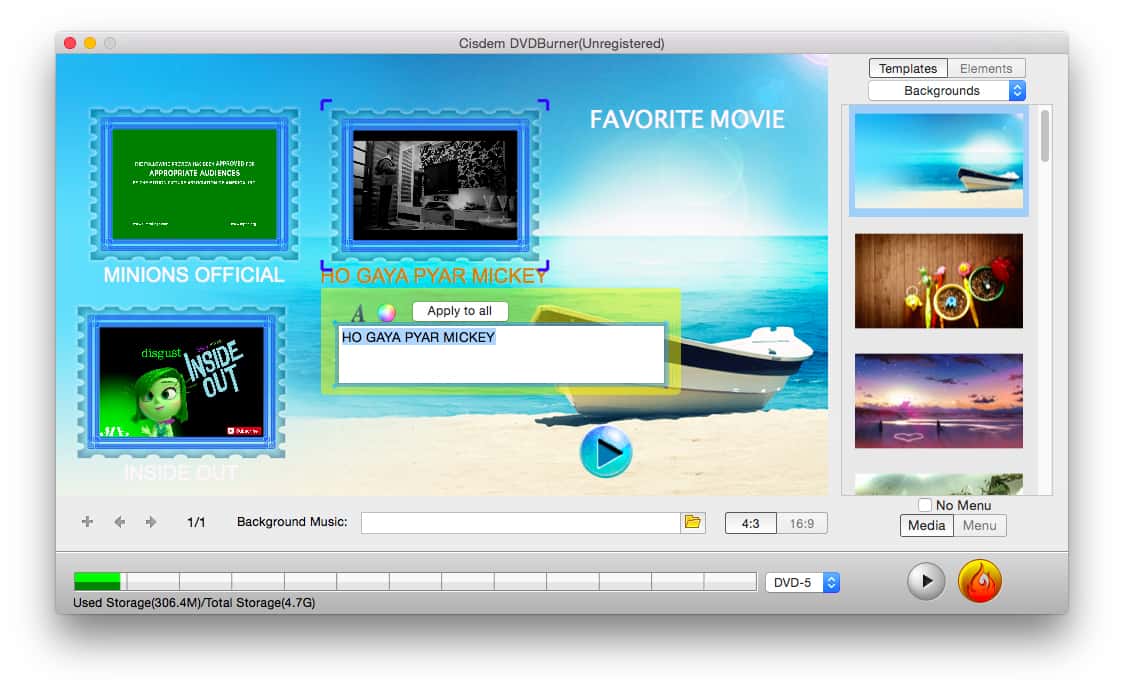Select the 16:9 aspect ratio
This screenshot has width=1124, height=694.
(x=801, y=523)
